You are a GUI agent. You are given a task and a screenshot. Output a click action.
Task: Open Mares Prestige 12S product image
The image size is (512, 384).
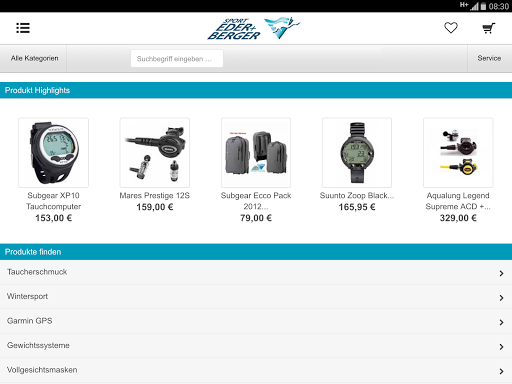click(x=155, y=152)
